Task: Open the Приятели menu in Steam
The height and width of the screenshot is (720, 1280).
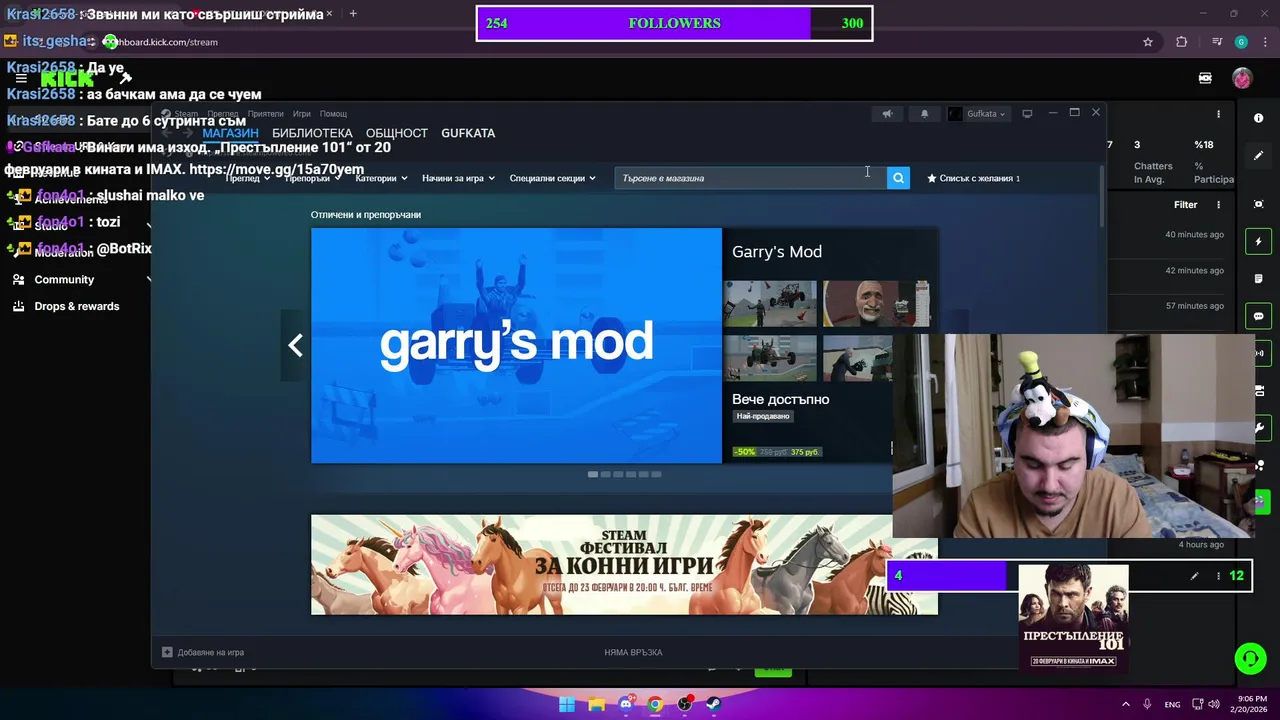Action: (x=266, y=114)
